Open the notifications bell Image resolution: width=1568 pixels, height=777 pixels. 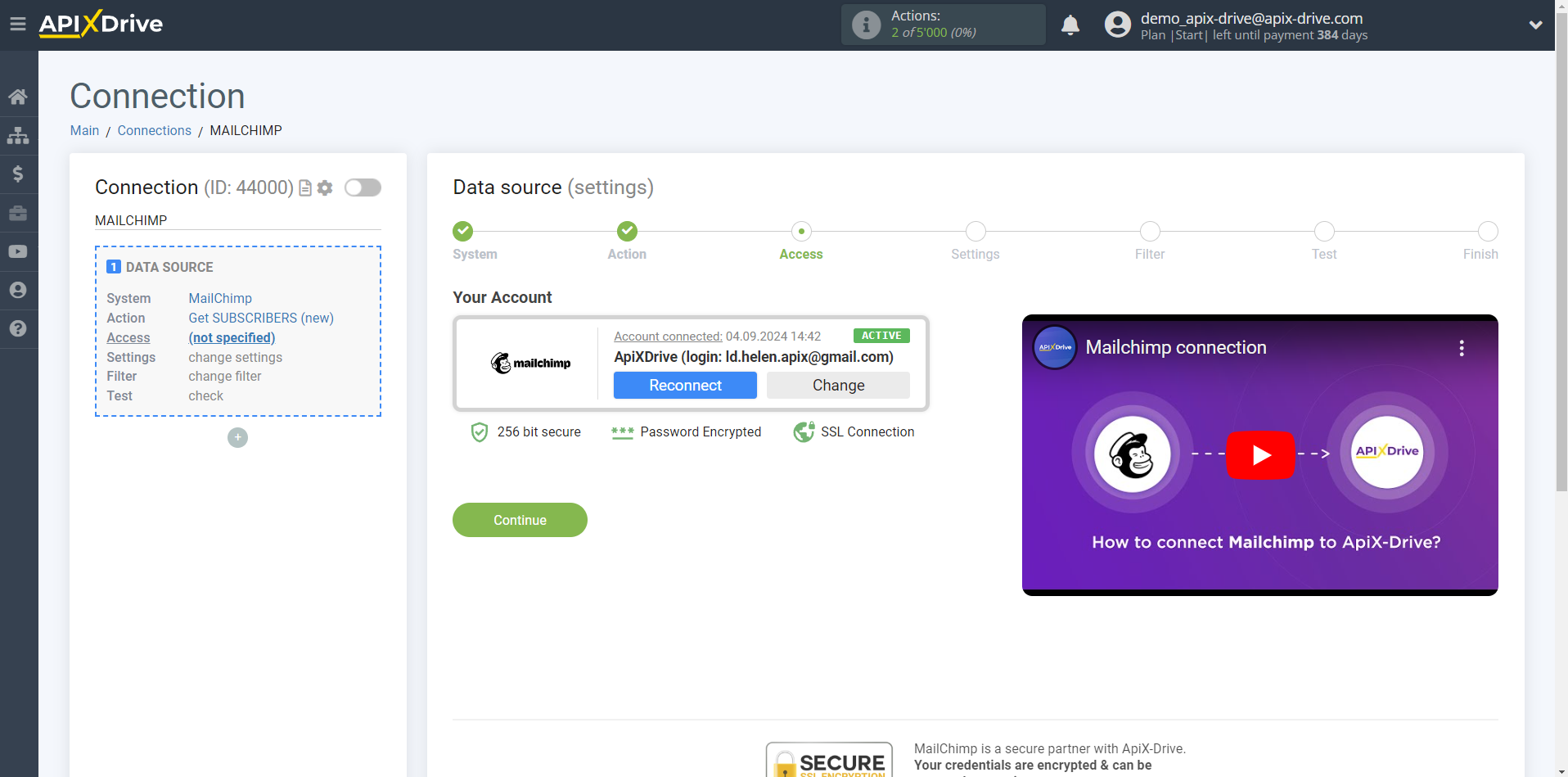pos(1070,25)
